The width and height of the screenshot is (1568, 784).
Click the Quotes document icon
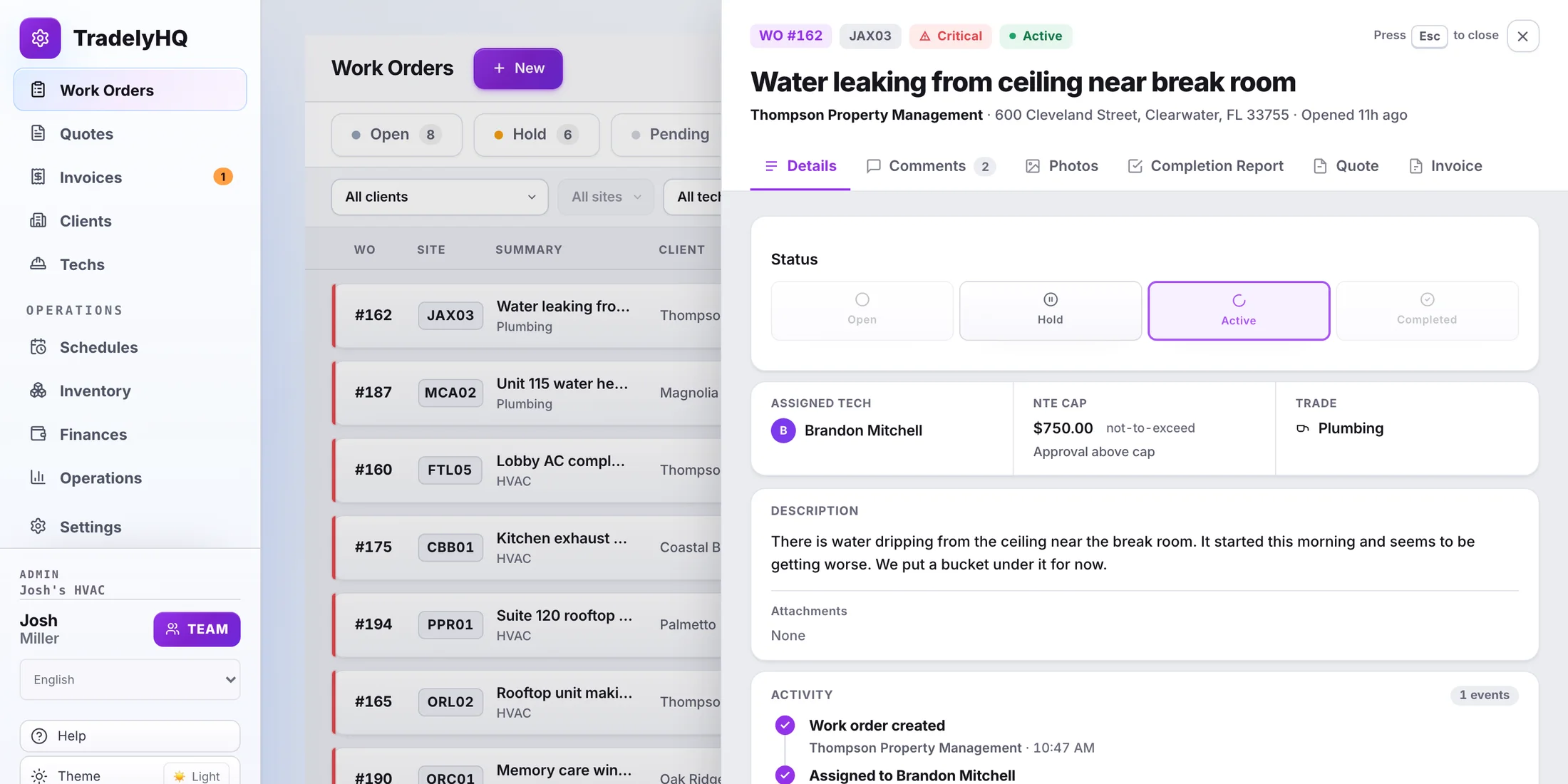[x=38, y=133]
